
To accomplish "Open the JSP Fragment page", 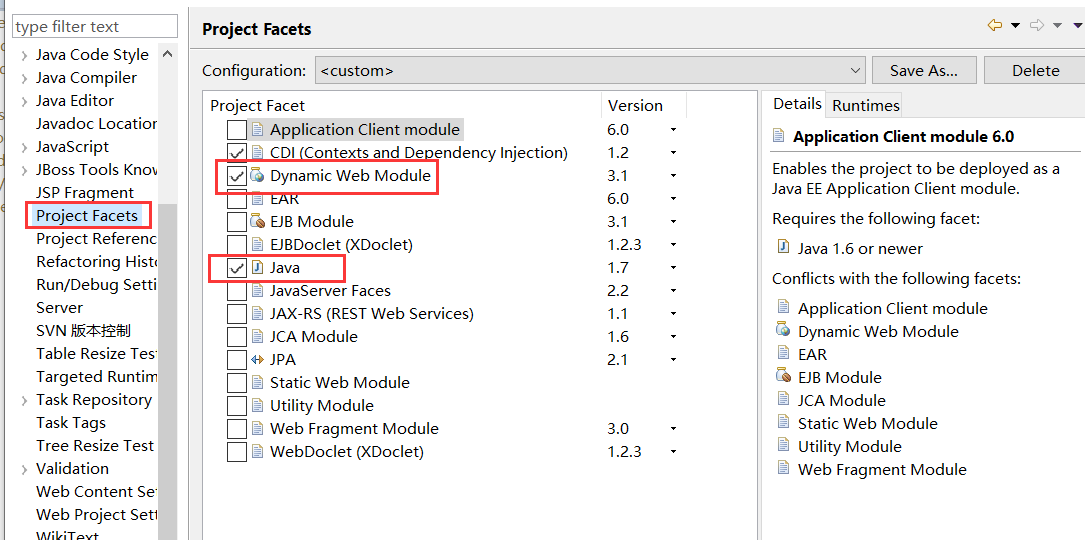I will pos(84,192).
